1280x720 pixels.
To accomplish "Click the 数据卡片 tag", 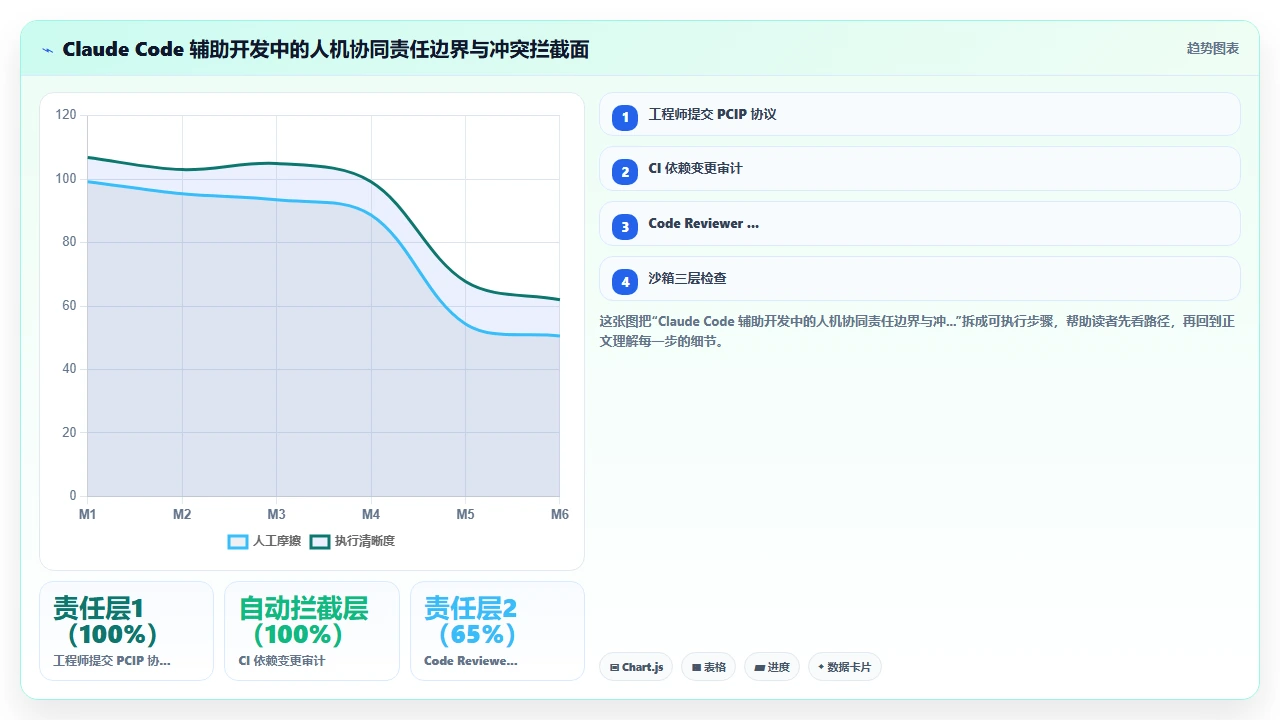I will tap(845, 667).
